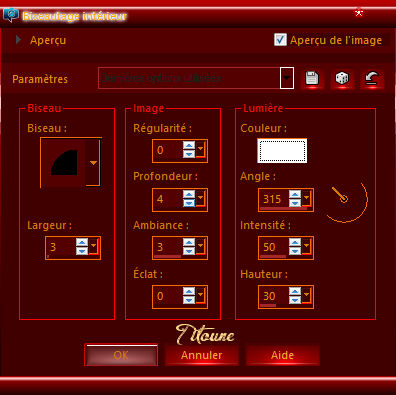Pick the light Couleur white swatch

[x=282, y=151]
